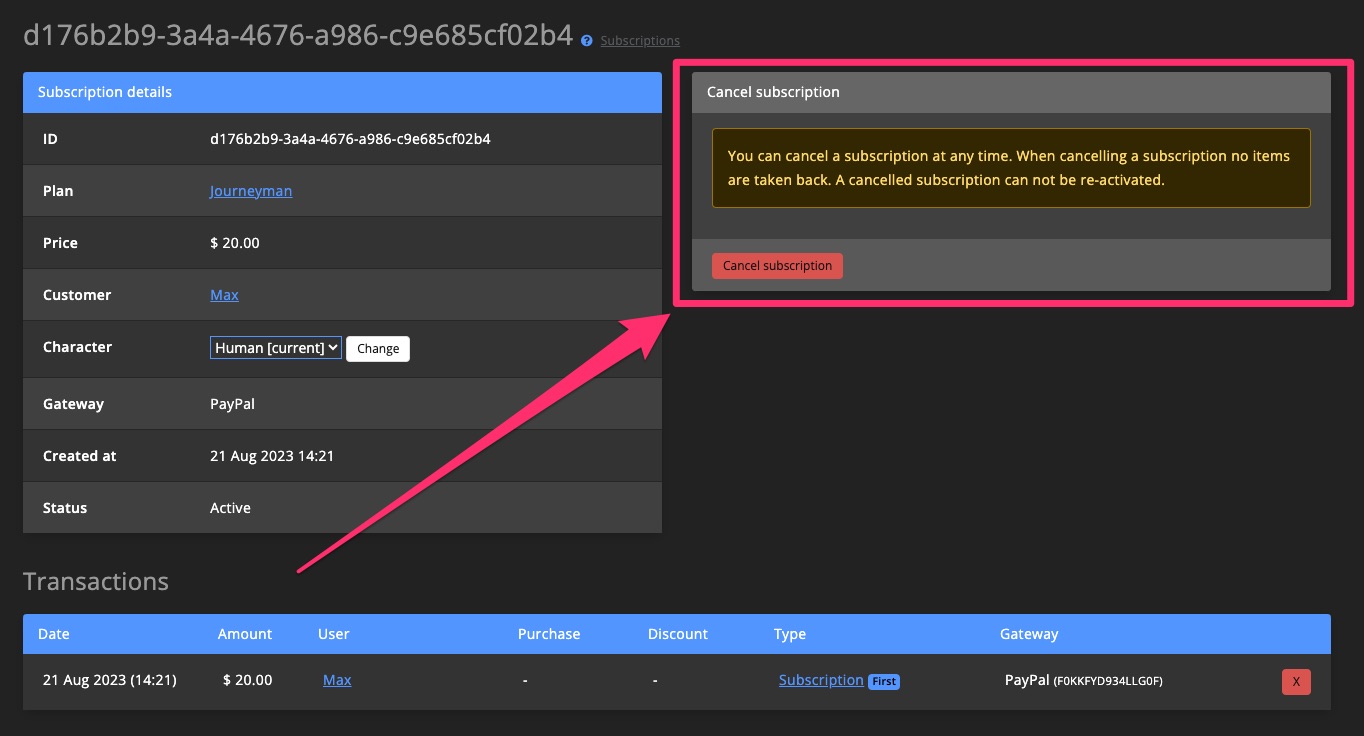
Task: Select the Amount column header
Action: click(x=245, y=633)
